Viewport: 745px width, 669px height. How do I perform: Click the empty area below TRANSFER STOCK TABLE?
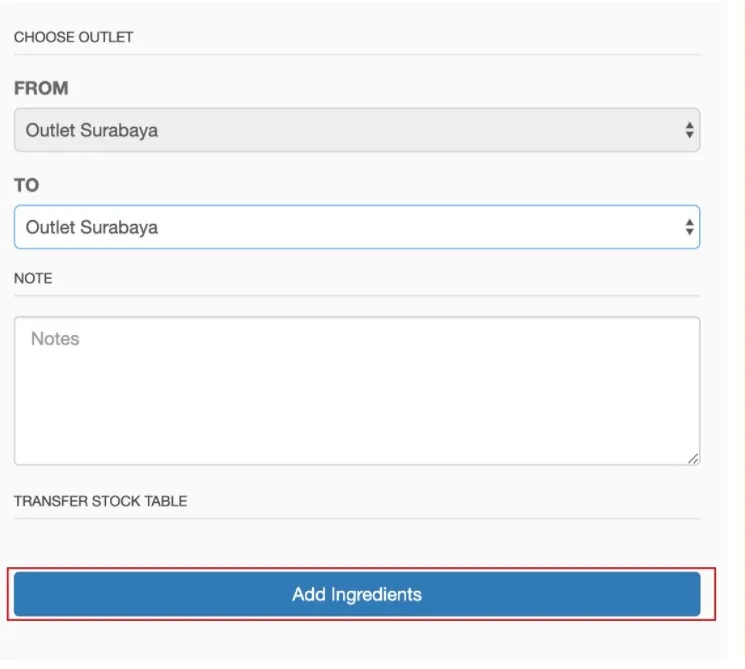(357, 544)
